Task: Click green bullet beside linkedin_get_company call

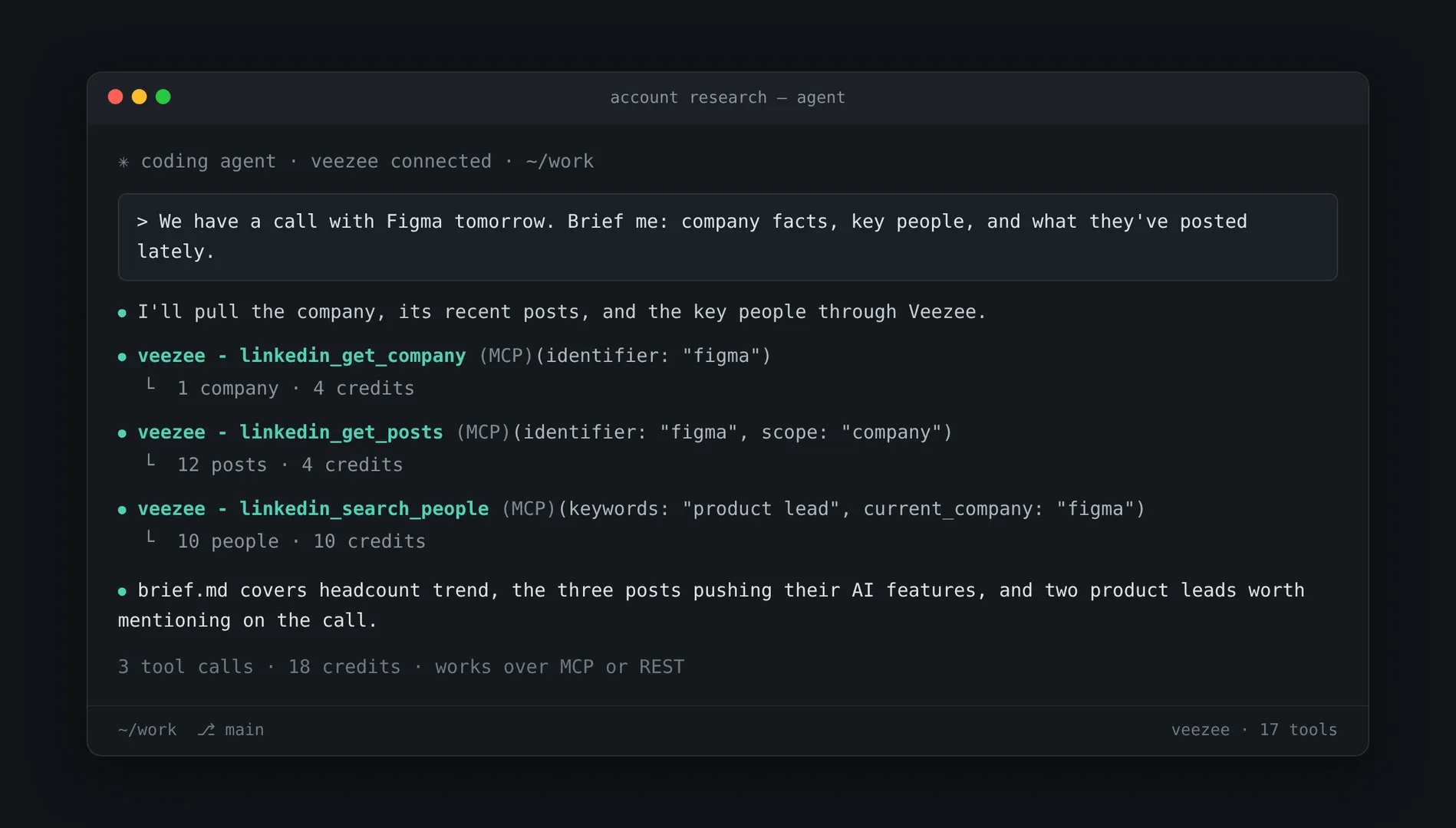Action: tap(122, 356)
